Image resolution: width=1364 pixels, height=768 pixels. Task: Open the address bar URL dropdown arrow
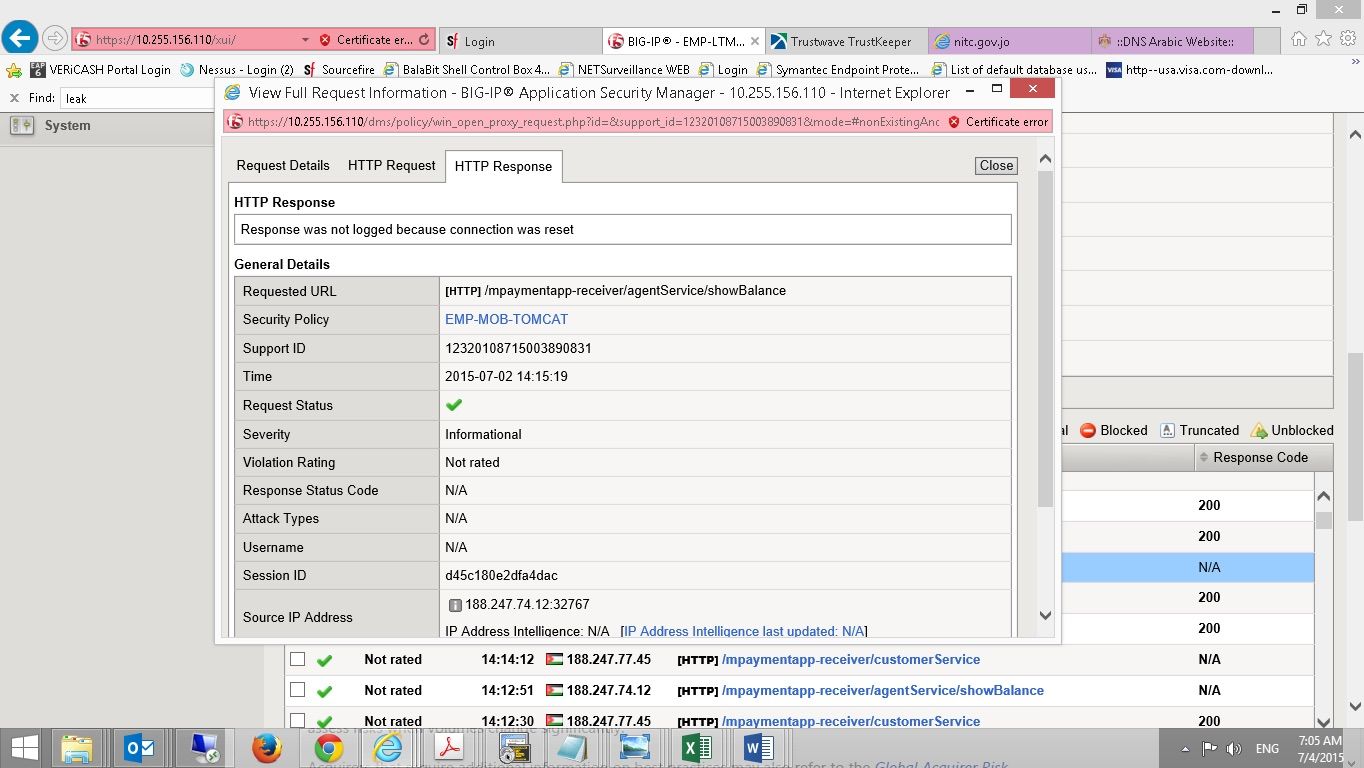(305, 40)
